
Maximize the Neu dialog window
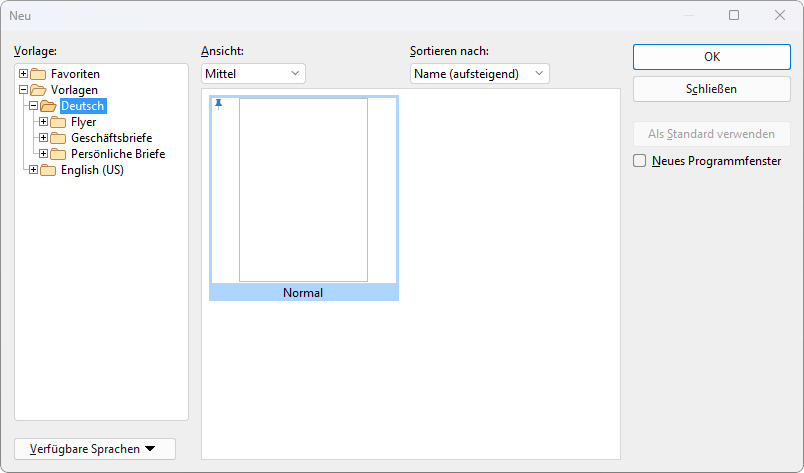coord(734,15)
